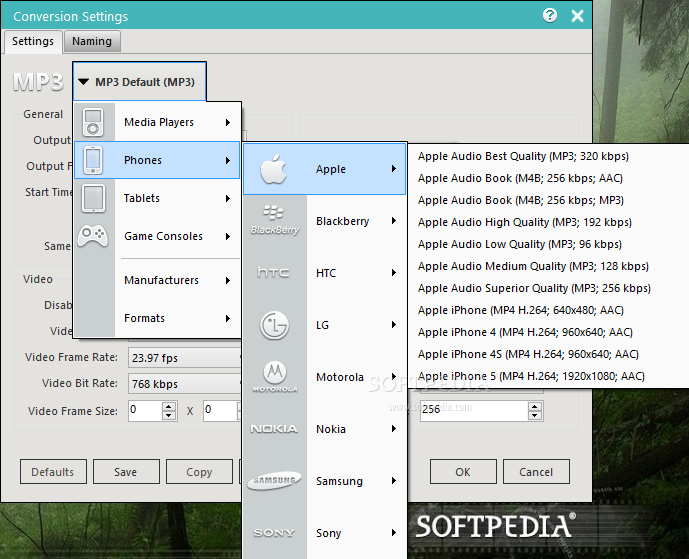Click the Apple logo icon
Screen dimensions: 689x559
[273, 169]
